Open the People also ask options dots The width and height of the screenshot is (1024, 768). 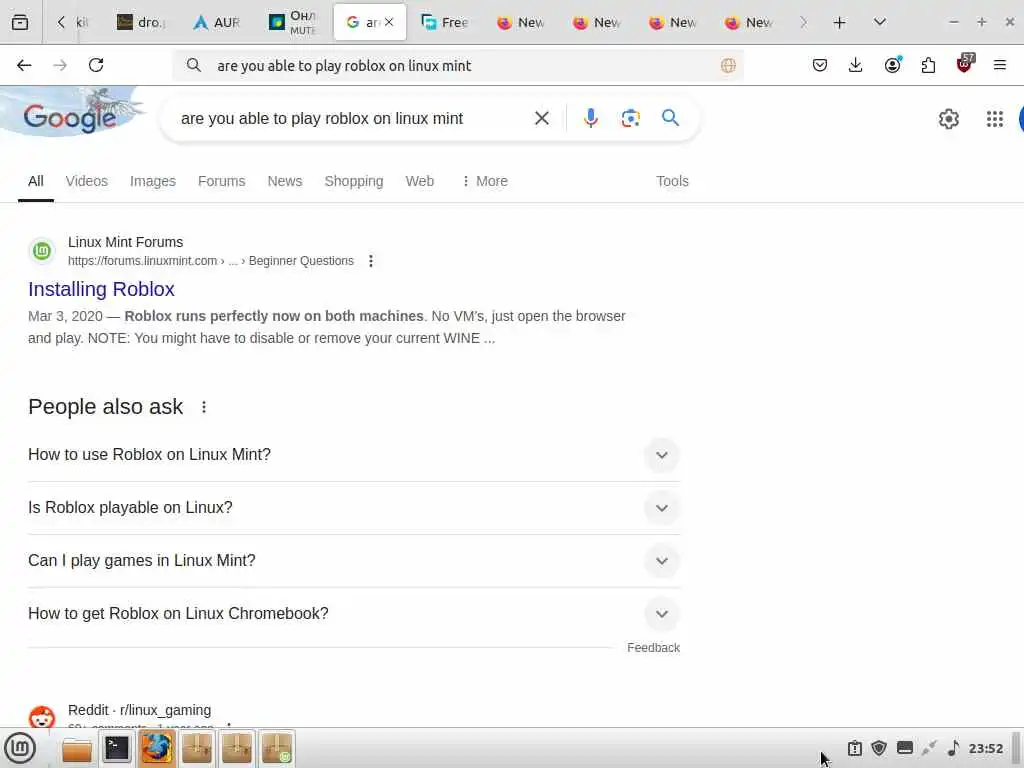pyautogui.click(x=204, y=407)
